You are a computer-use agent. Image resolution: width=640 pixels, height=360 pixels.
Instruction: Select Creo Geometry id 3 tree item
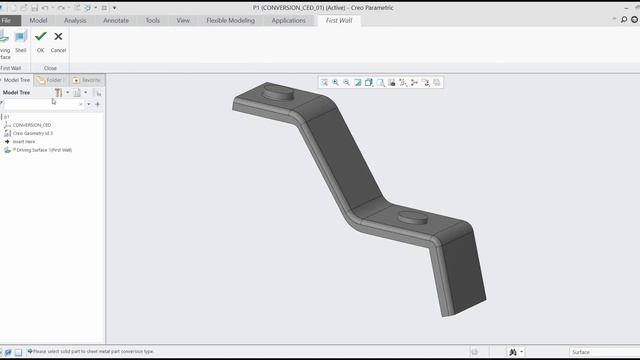pyautogui.click(x=33, y=133)
